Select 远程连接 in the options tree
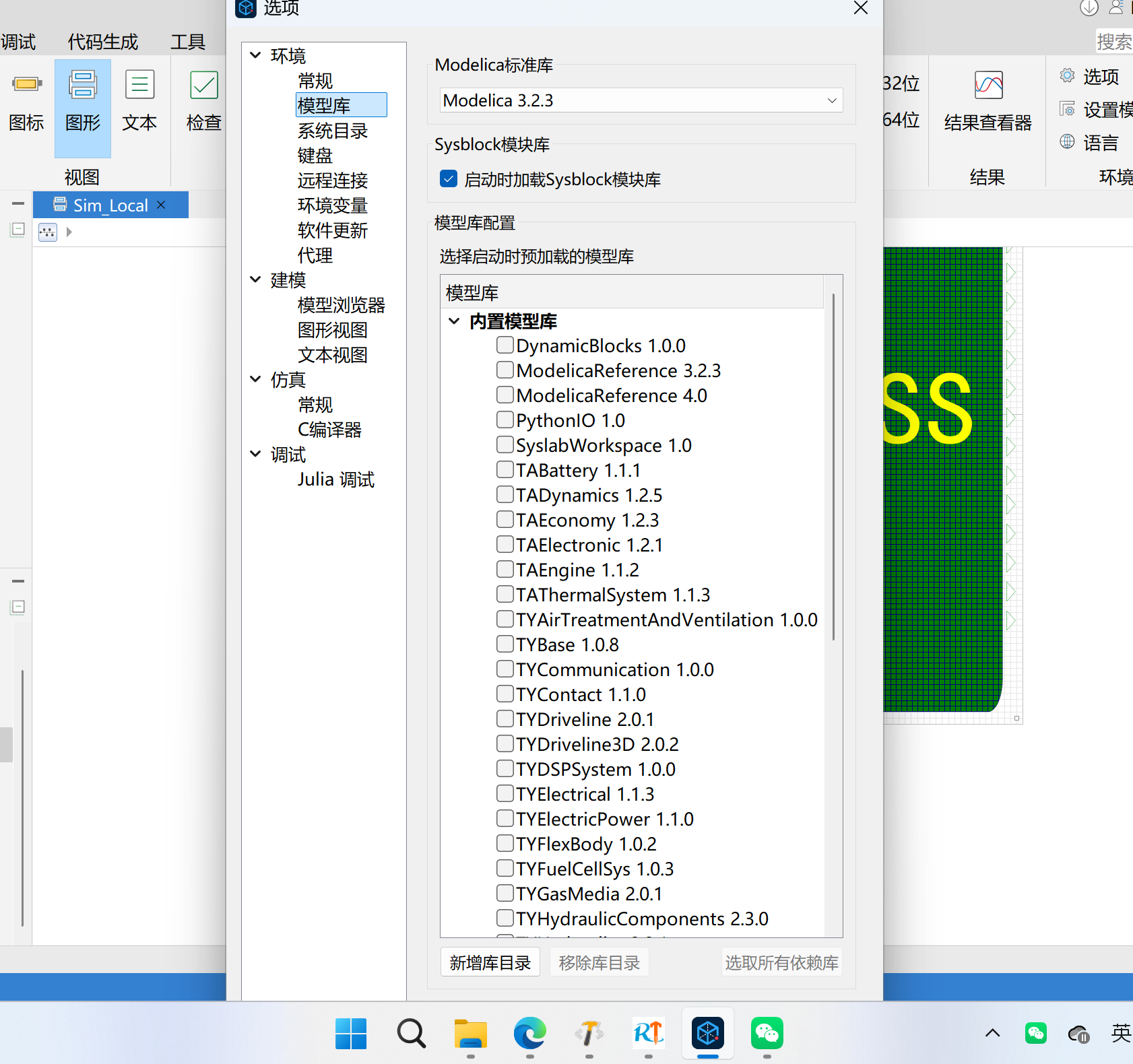 [333, 180]
